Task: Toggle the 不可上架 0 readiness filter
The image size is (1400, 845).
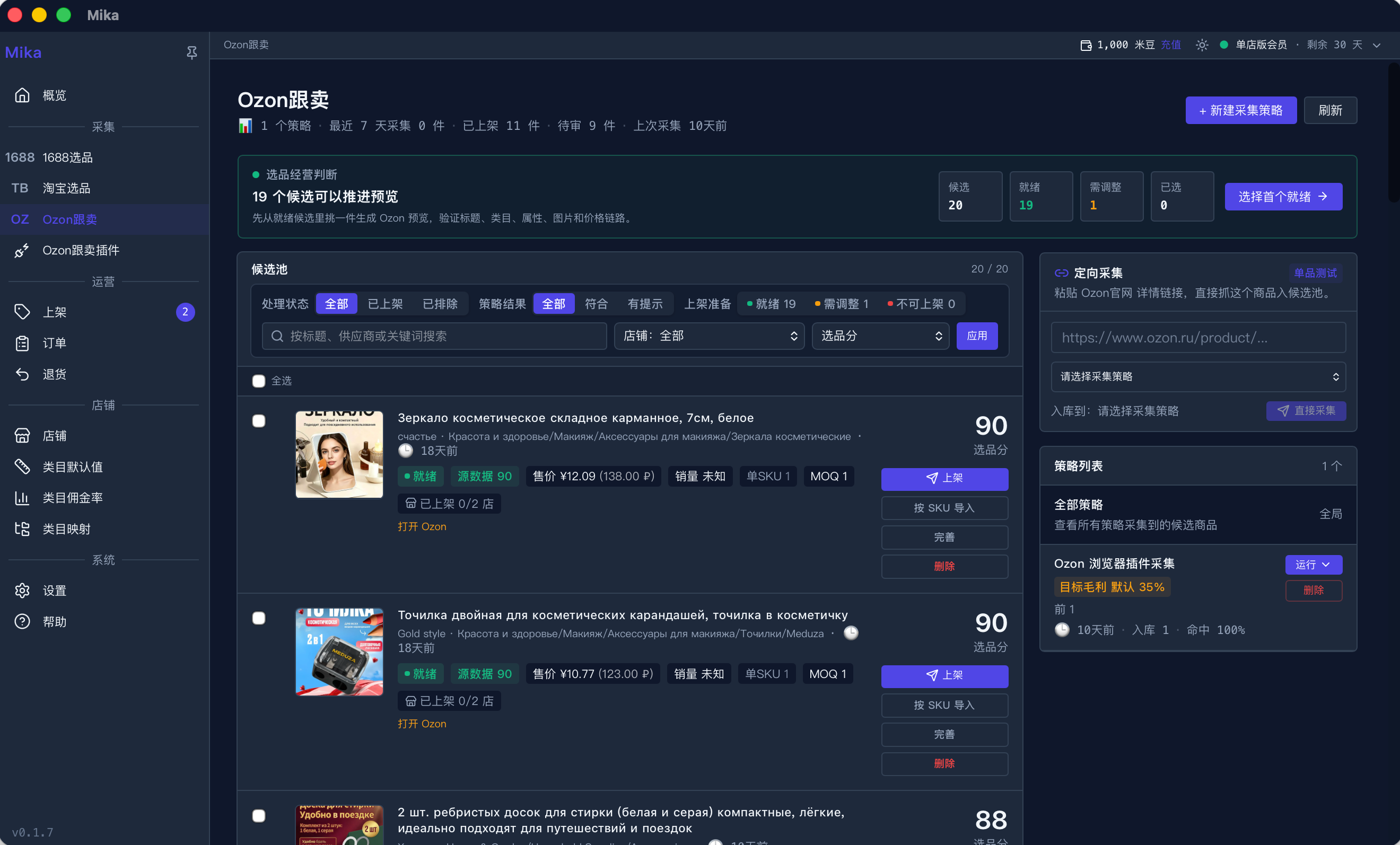Action: [922, 304]
